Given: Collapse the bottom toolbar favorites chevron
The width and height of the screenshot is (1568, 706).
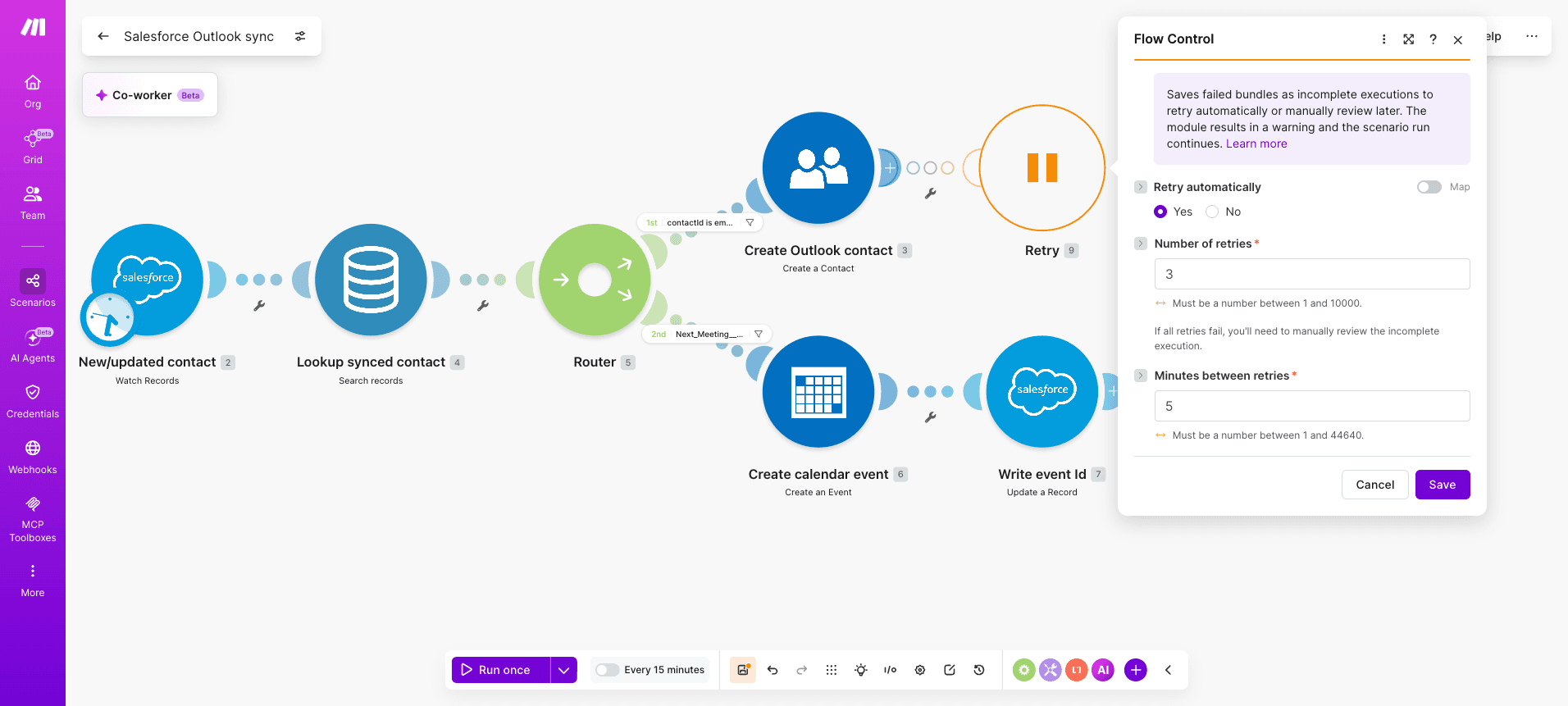Looking at the screenshot, I should pyautogui.click(x=1169, y=670).
